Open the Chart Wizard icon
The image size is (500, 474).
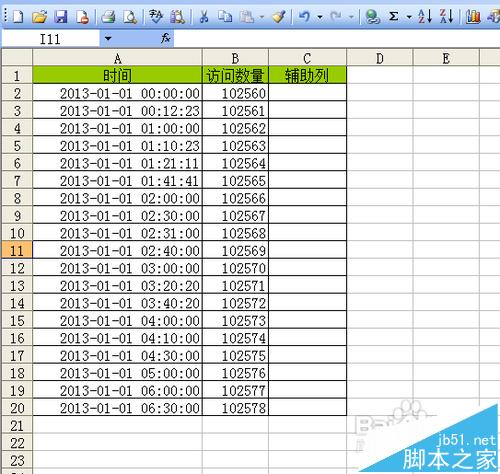coord(473,16)
